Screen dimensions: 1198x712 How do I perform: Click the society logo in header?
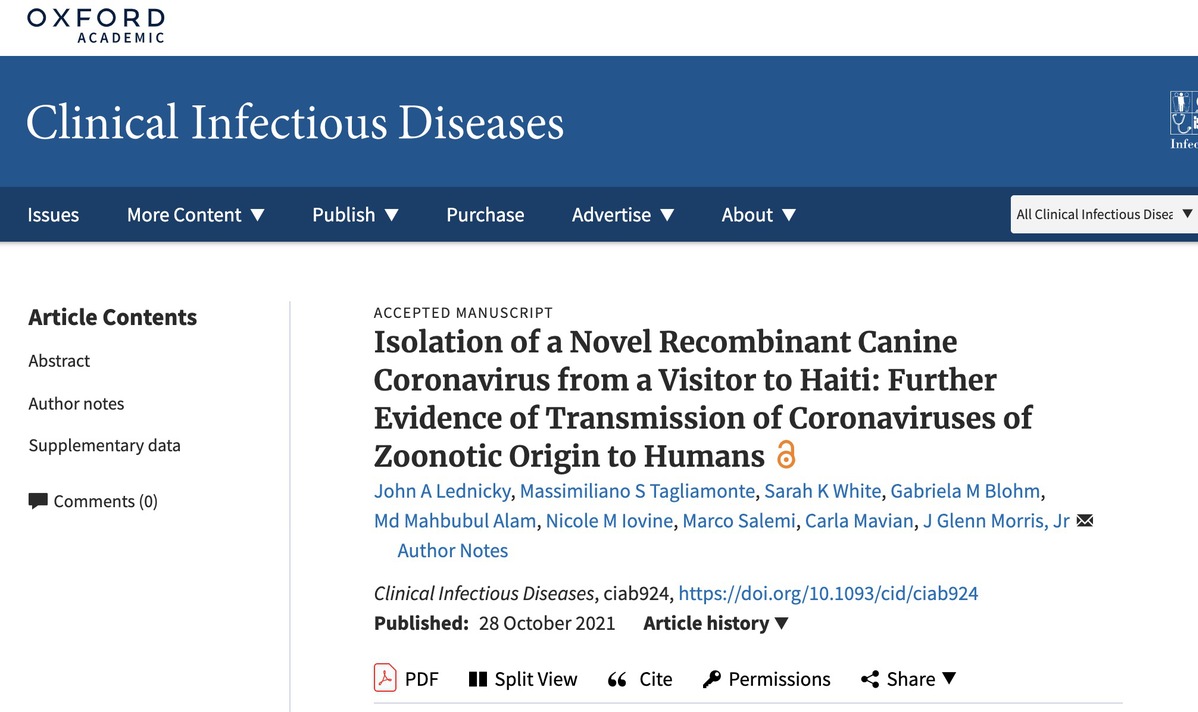point(1184,120)
